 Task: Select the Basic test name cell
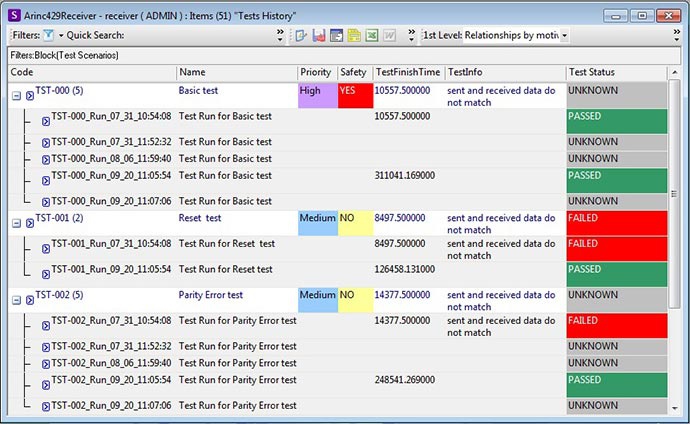pyautogui.click(x=198, y=91)
